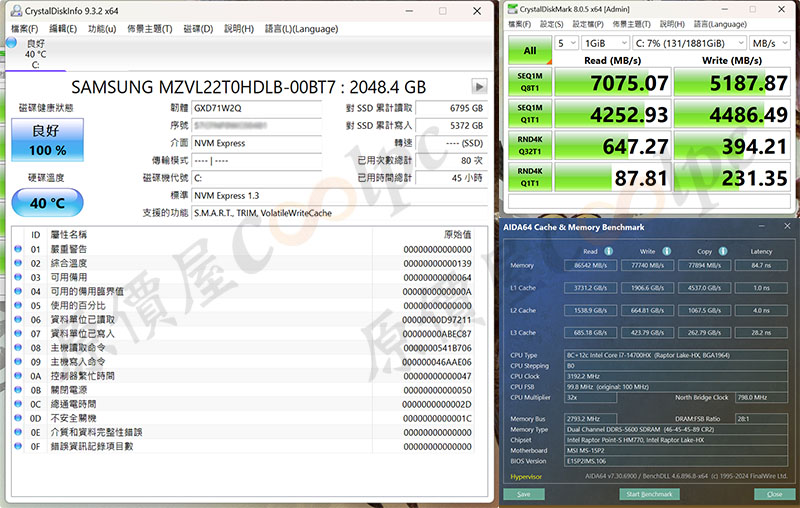Click the CPU Type field in AIDA64
The image size is (800, 508).
pyautogui.click(x=676, y=355)
